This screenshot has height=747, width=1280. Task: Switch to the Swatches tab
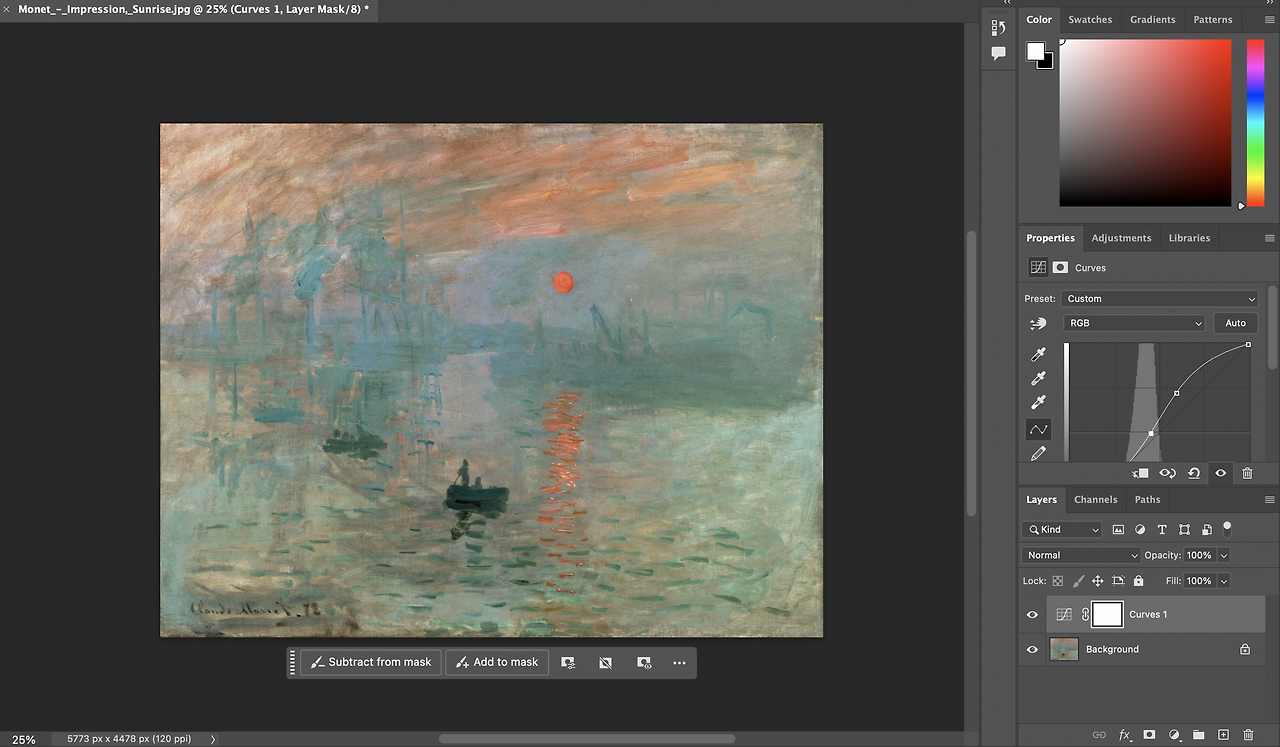1090,19
